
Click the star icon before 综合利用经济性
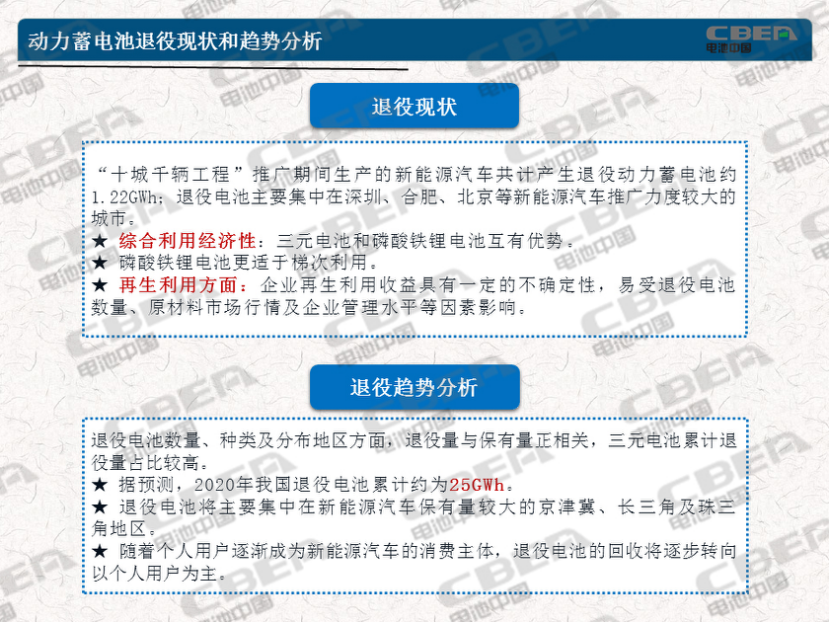pos(99,240)
